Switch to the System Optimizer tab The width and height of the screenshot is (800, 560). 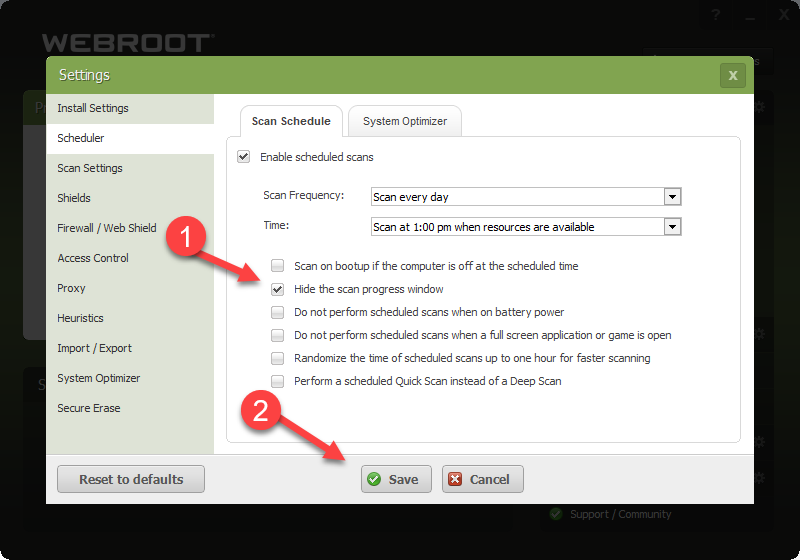coord(405,121)
